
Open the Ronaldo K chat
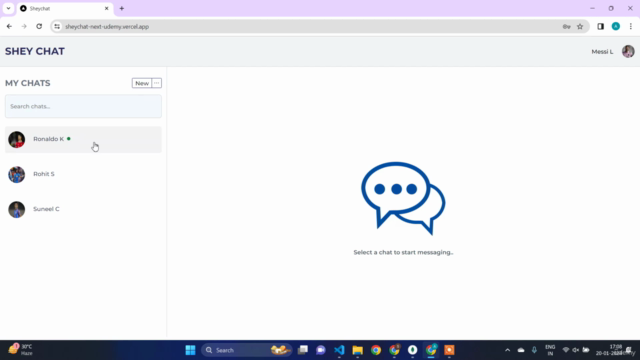(83, 140)
